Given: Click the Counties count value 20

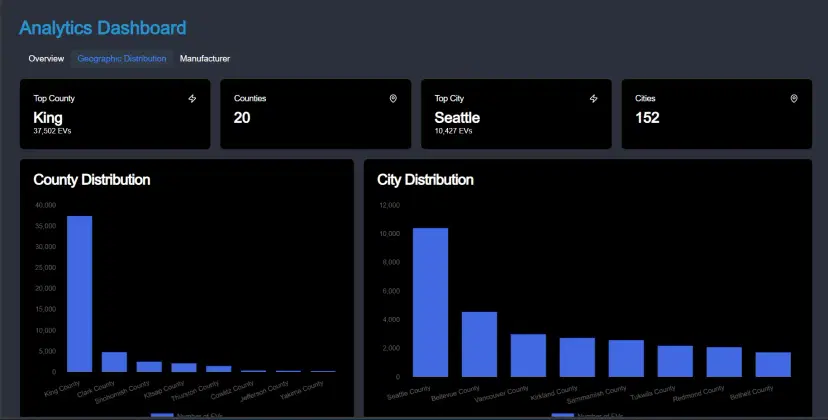Looking at the screenshot, I should 242,118.
